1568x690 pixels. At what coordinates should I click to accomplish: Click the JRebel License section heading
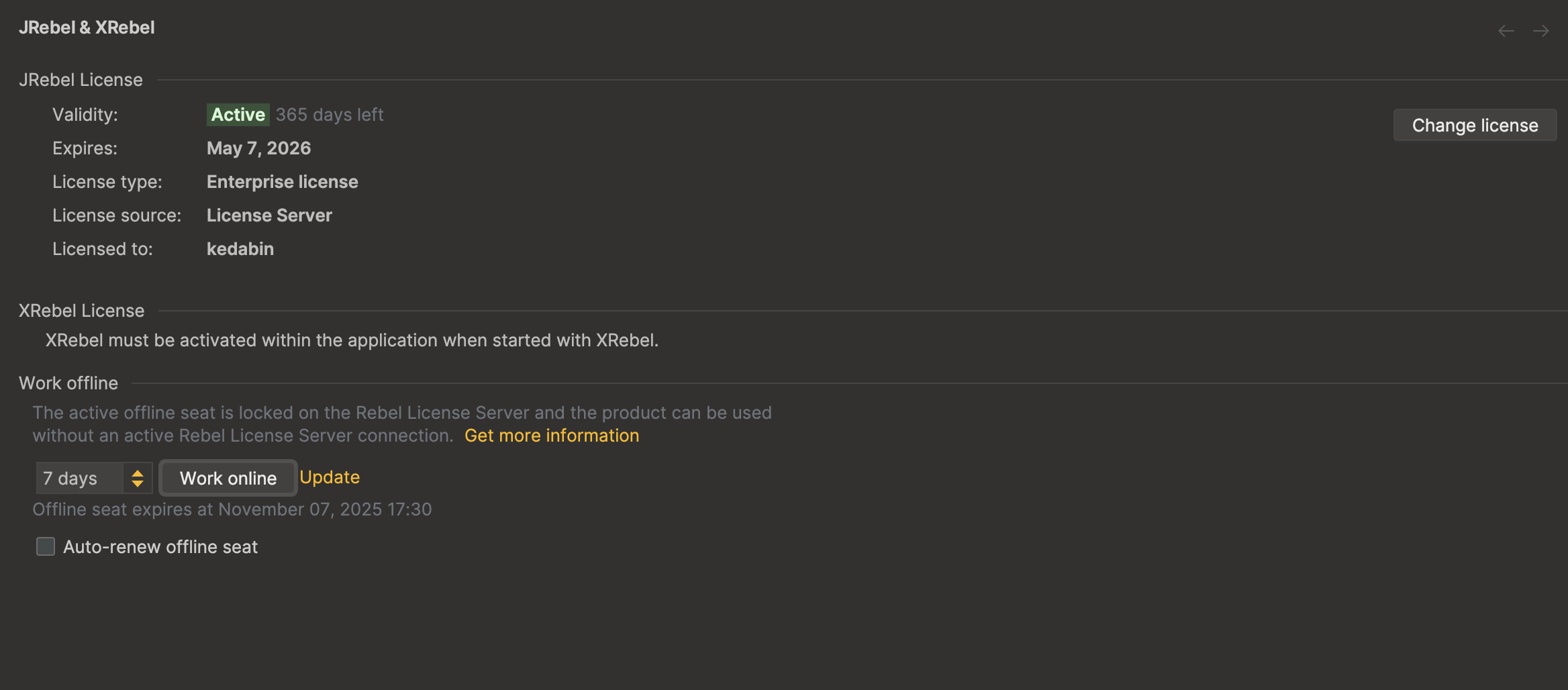tap(81, 80)
